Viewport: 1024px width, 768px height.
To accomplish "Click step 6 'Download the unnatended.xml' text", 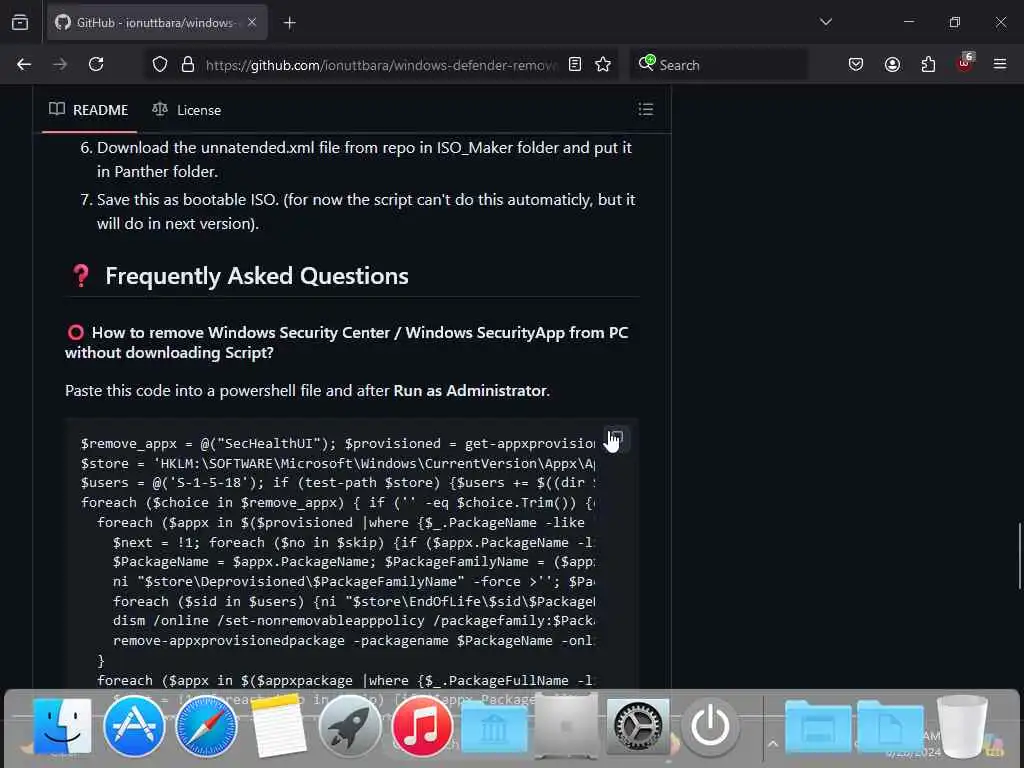I will point(364,159).
